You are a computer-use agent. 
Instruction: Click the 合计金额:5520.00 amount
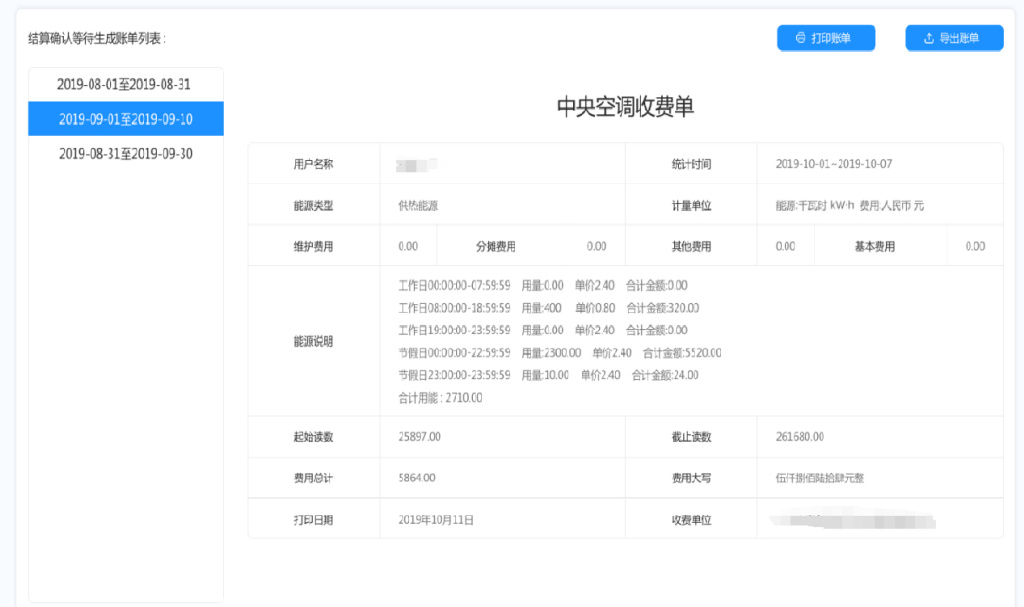pyautogui.click(x=682, y=353)
